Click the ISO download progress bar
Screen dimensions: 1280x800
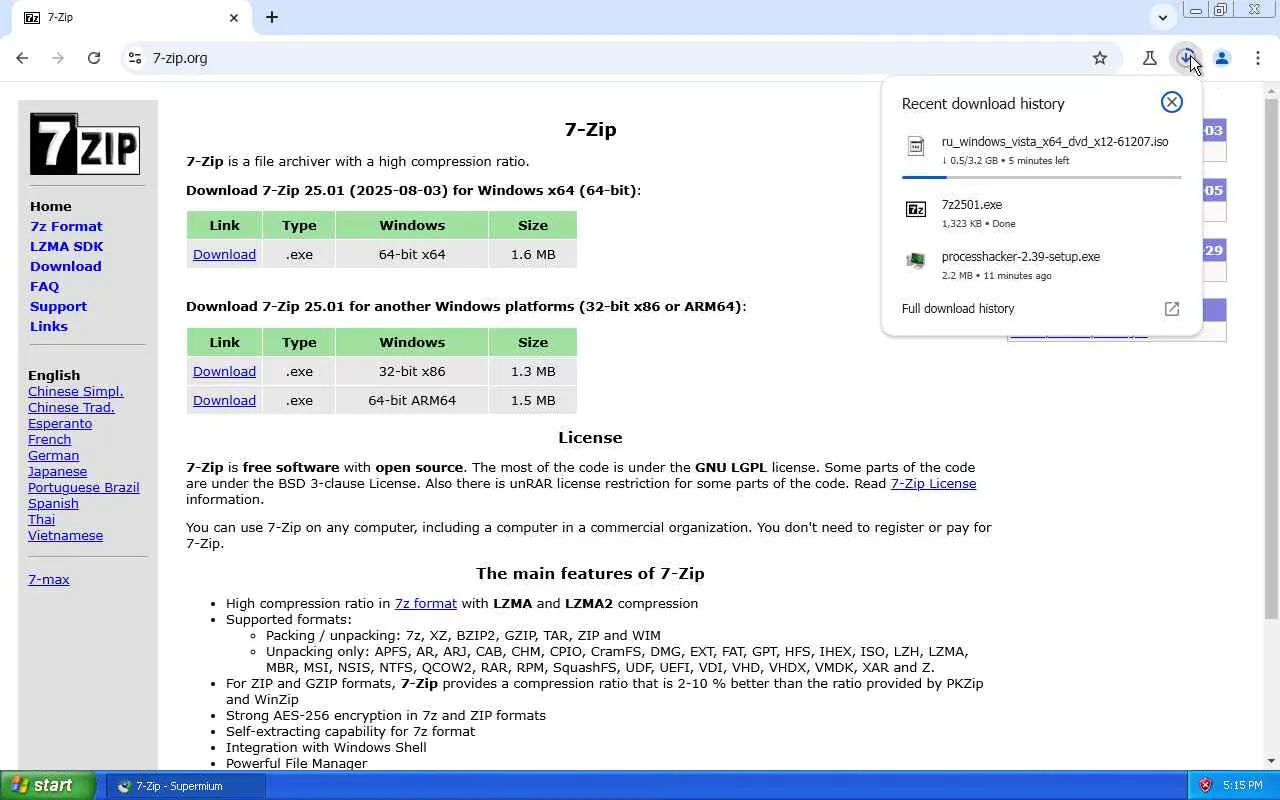pos(1042,177)
